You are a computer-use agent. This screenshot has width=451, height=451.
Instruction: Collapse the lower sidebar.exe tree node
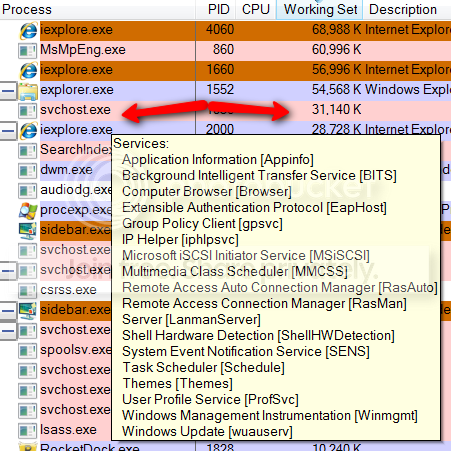[8, 311]
